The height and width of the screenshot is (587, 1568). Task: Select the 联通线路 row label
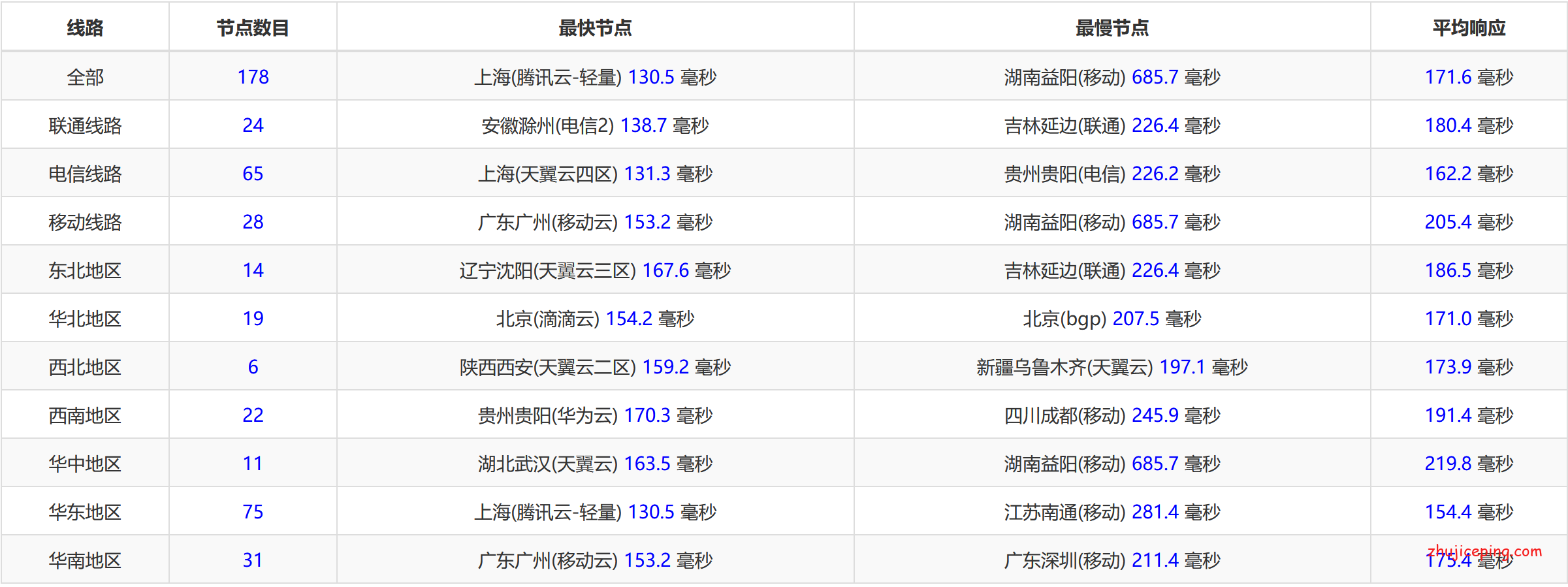85,125
